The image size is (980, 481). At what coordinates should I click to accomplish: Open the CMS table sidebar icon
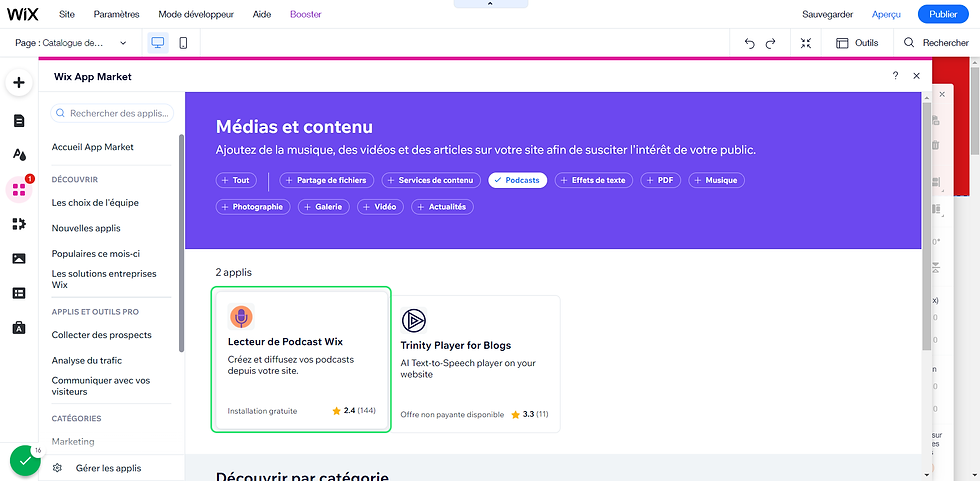tap(19, 292)
